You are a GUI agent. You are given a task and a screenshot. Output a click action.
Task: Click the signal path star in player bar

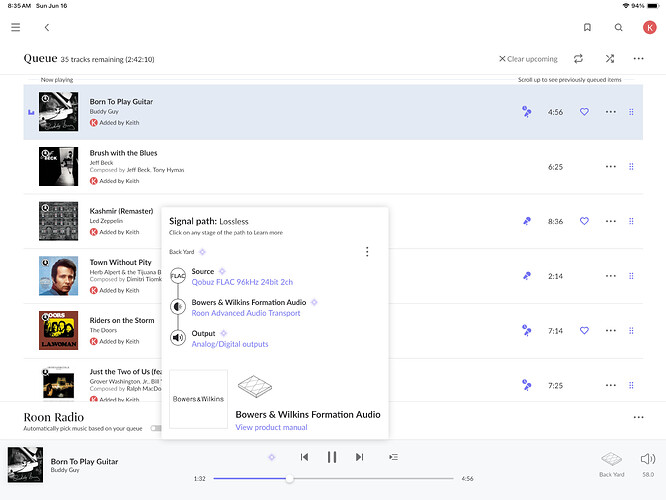pos(272,457)
